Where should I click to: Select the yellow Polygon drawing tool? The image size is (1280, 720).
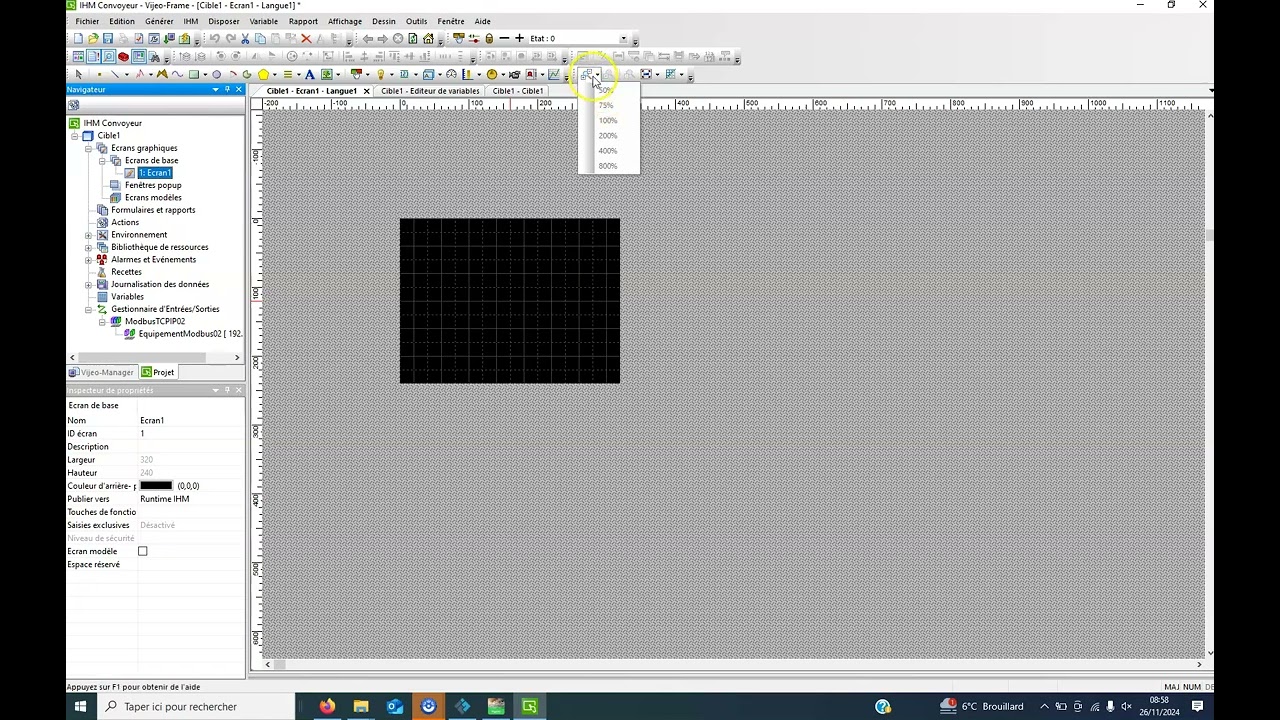(x=263, y=74)
